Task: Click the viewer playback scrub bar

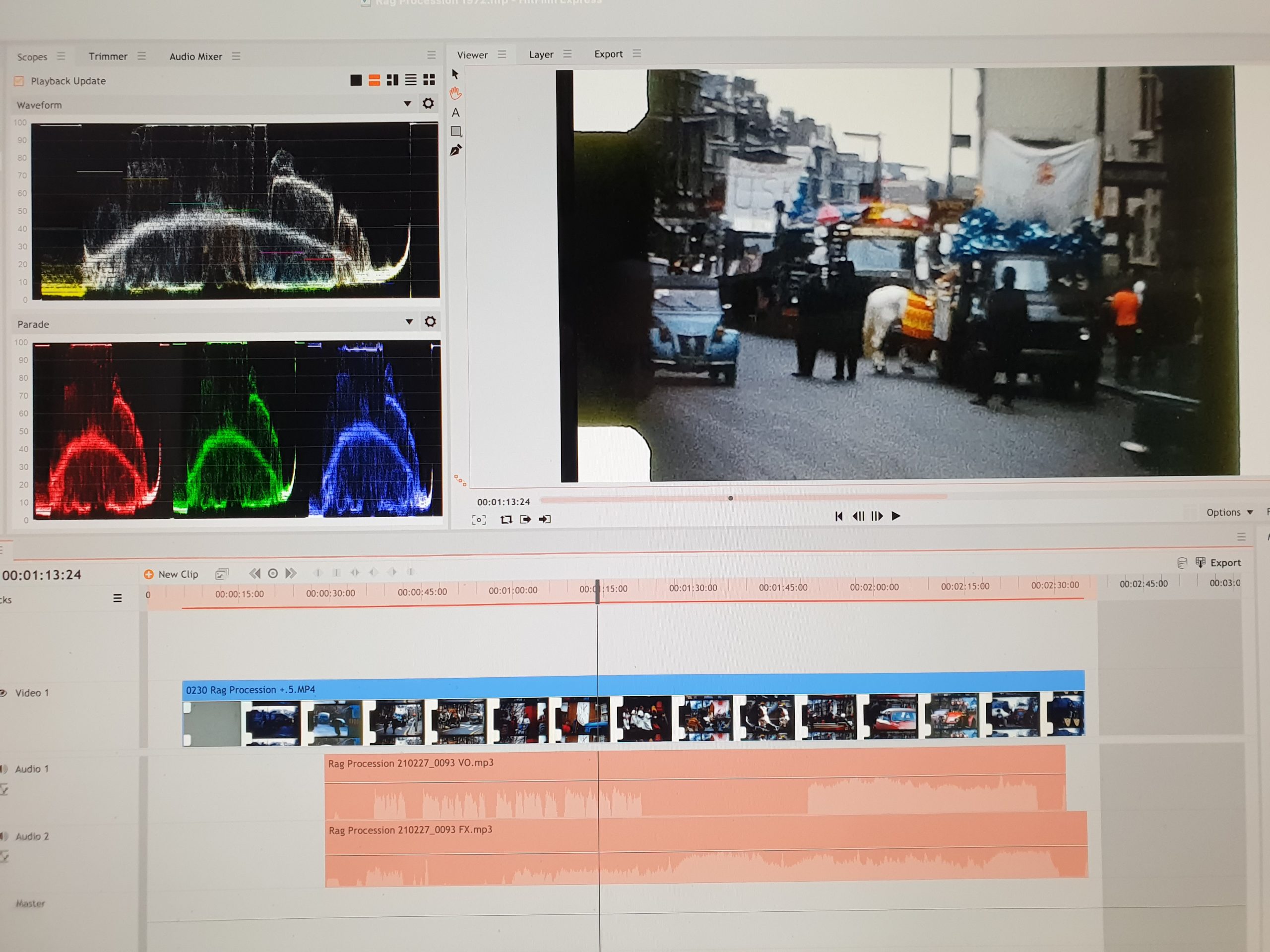Action: 743,498
